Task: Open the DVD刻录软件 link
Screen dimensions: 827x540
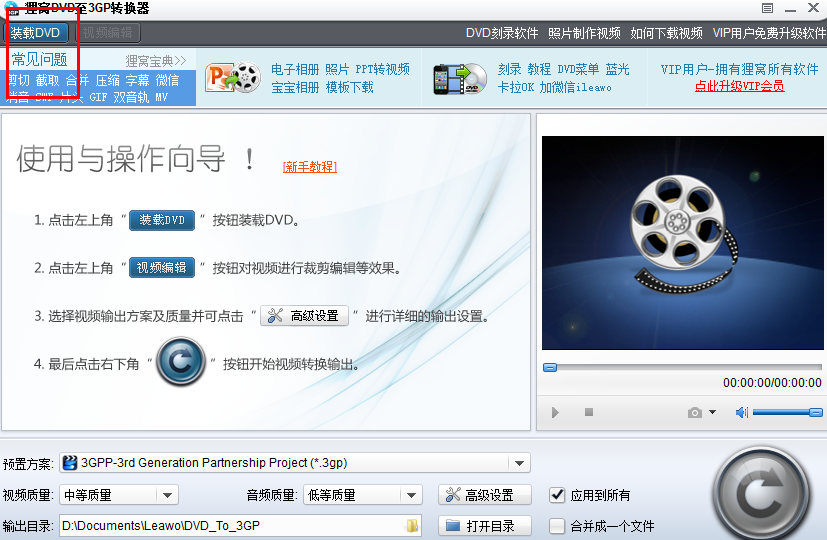Action: point(502,33)
